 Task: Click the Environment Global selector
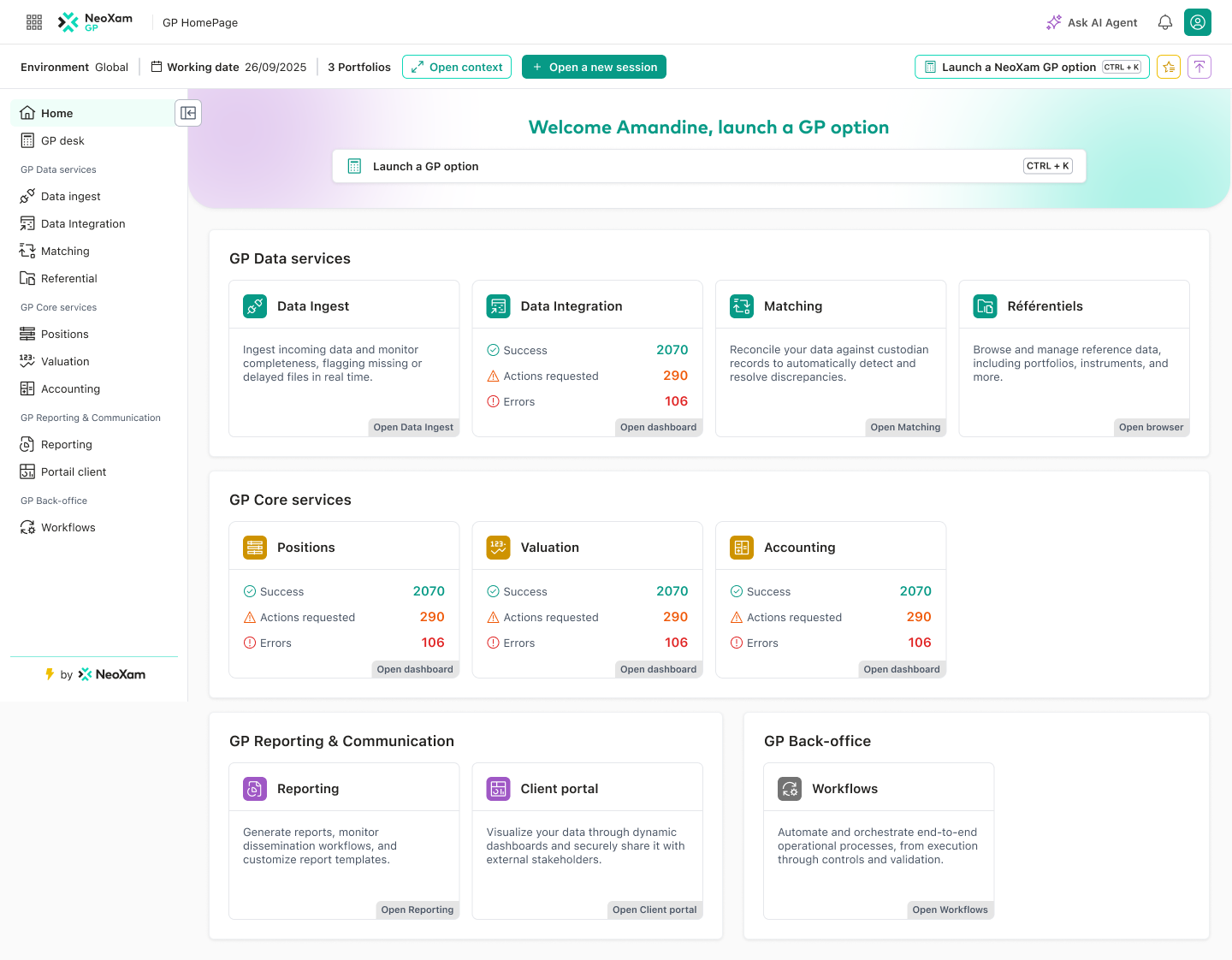(x=74, y=67)
